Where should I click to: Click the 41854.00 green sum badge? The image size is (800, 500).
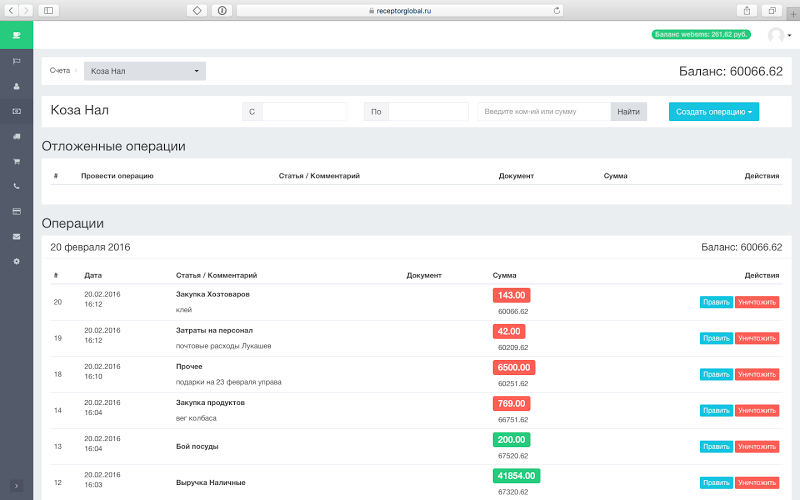pyautogui.click(x=516, y=476)
